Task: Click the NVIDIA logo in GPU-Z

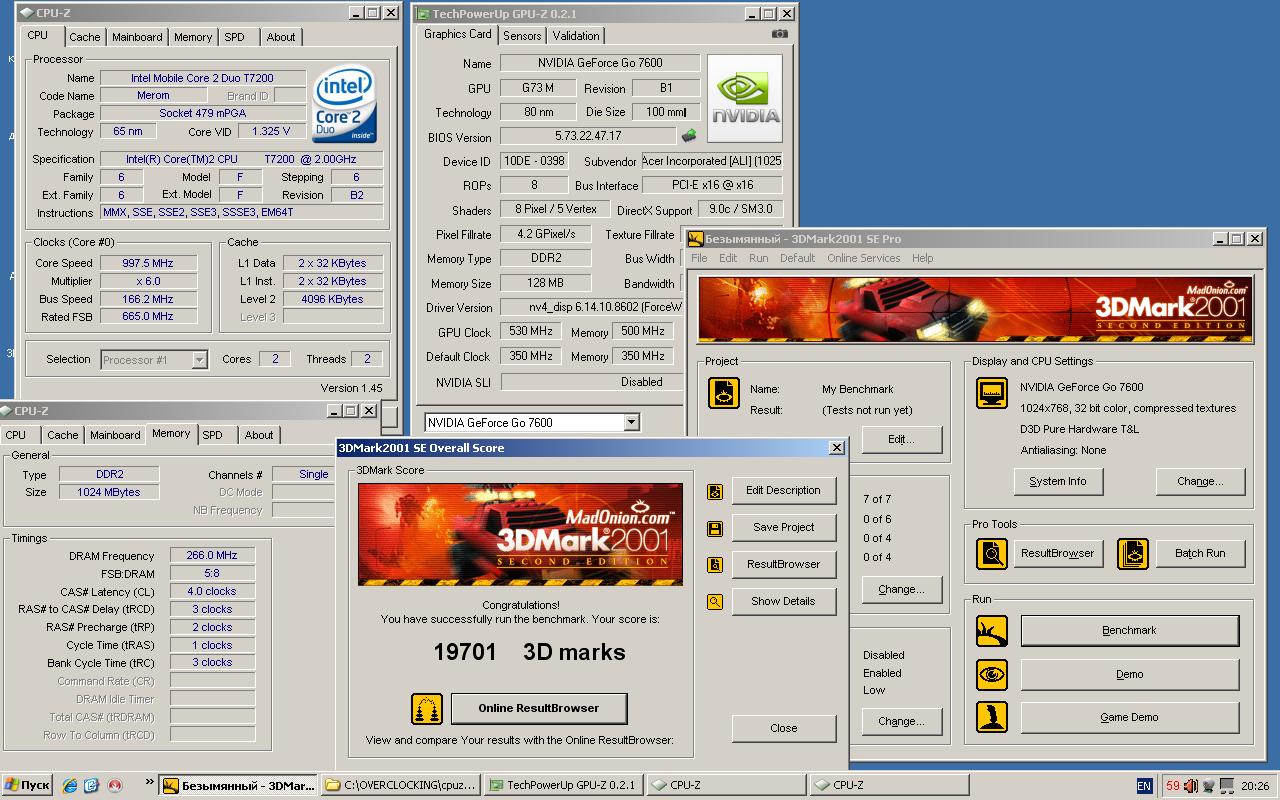Action: click(x=745, y=98)
